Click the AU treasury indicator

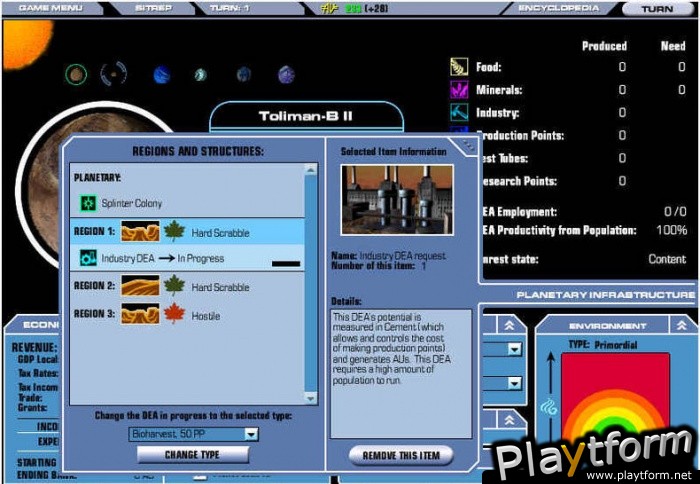[x=354, y=8]
